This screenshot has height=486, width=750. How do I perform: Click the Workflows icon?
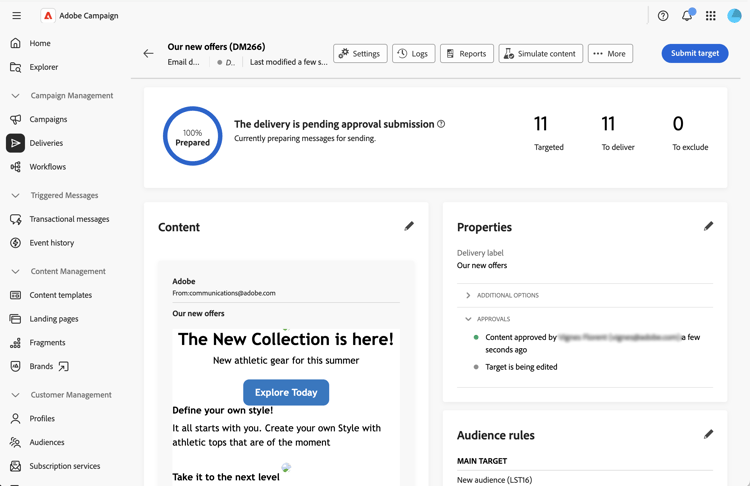tap(15, 166)
